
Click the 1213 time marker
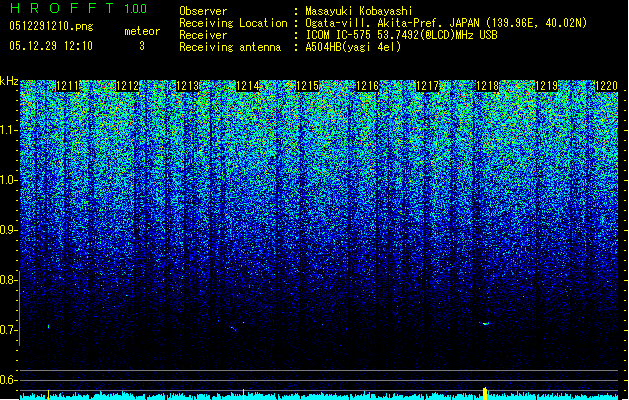pyautogui.click(x=187, y=86)
